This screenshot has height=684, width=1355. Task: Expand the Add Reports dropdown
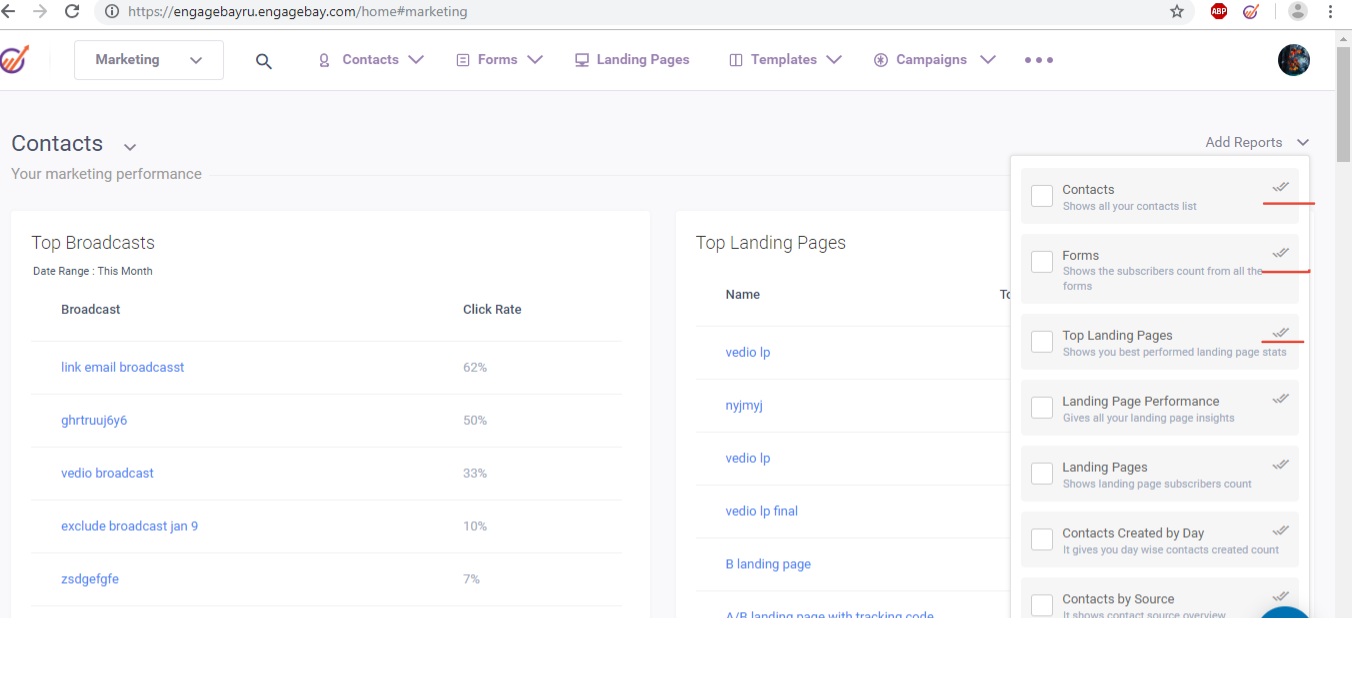coord(1256,143)
